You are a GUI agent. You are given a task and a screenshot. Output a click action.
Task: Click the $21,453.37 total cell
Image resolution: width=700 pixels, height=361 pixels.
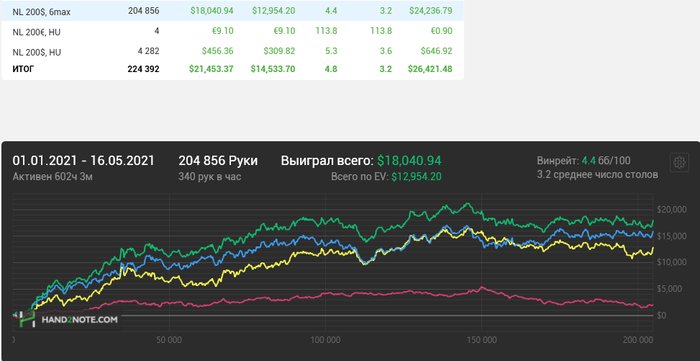click(x=212, y=69)
